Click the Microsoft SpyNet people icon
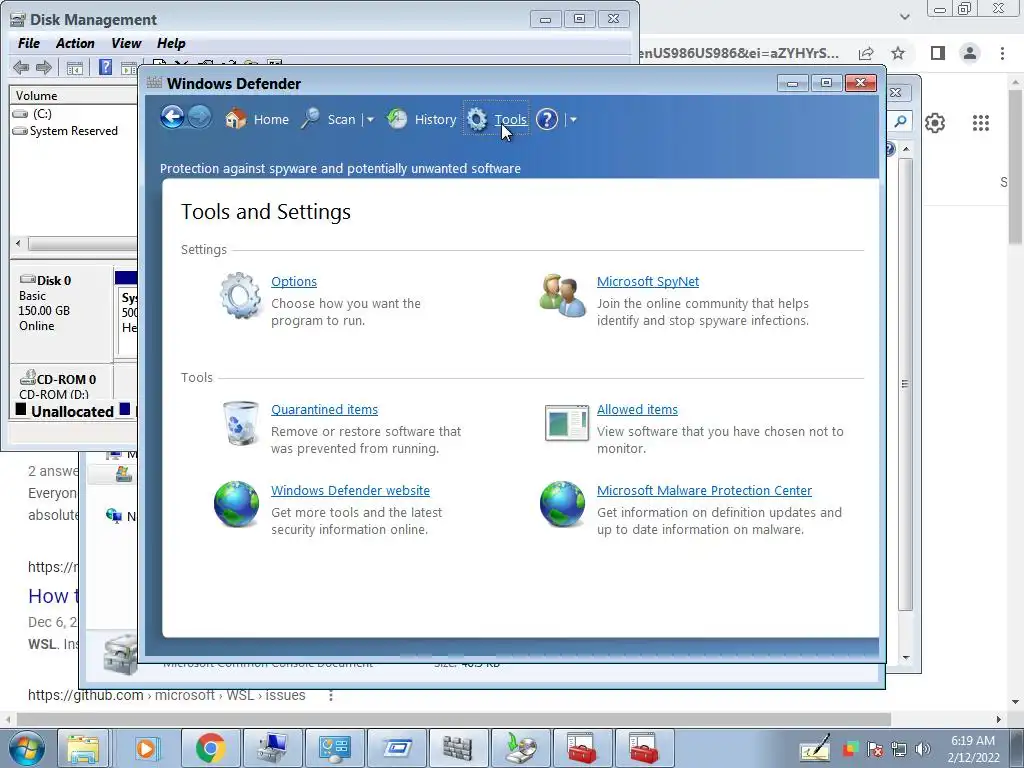 562,296
